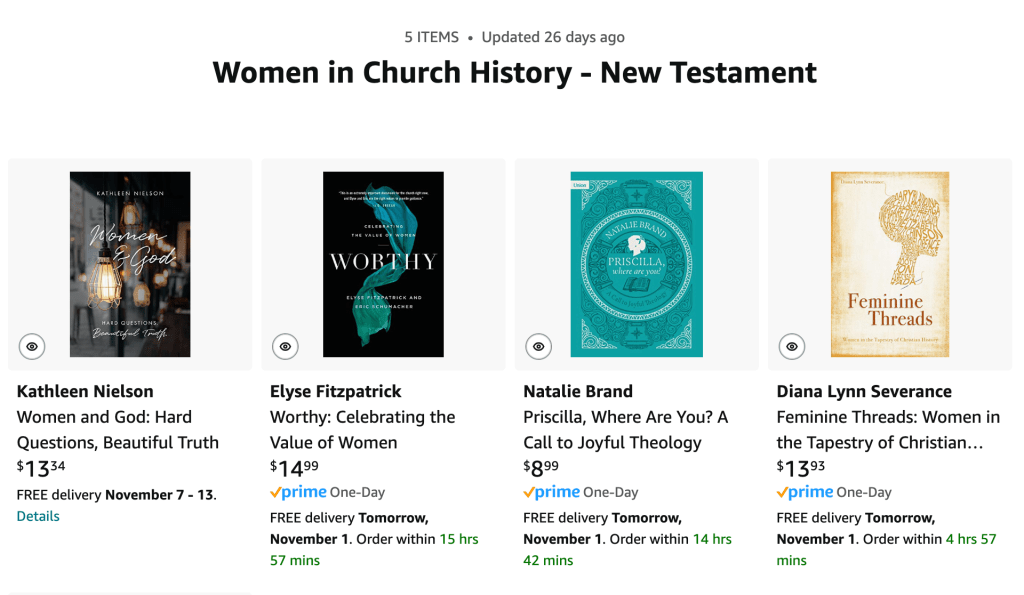Open Priscilla, Where Are You cover

click(636, 264)
